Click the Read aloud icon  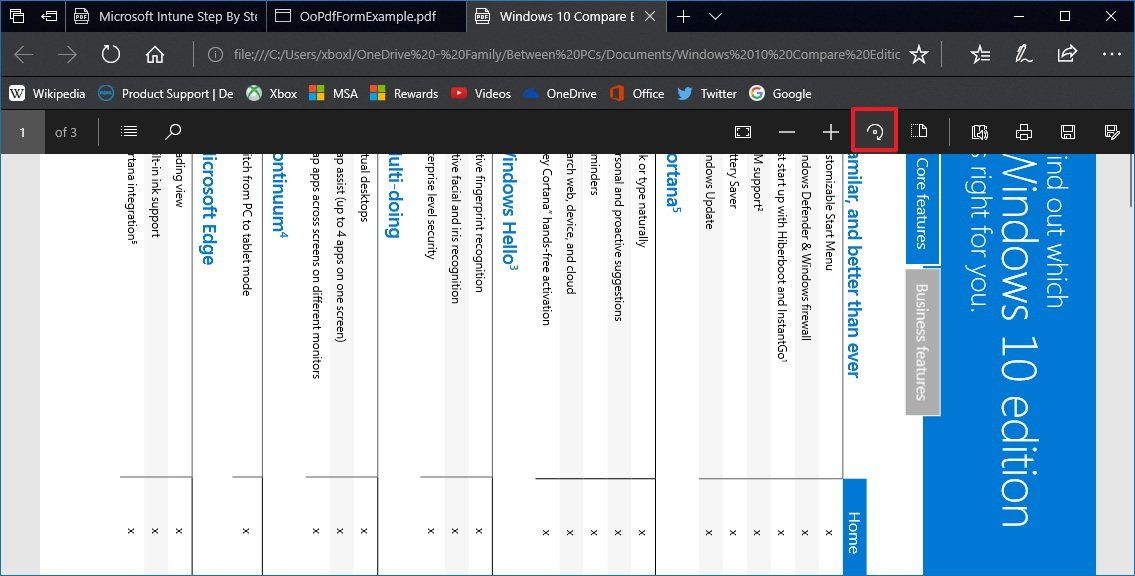tap(979, 132)
